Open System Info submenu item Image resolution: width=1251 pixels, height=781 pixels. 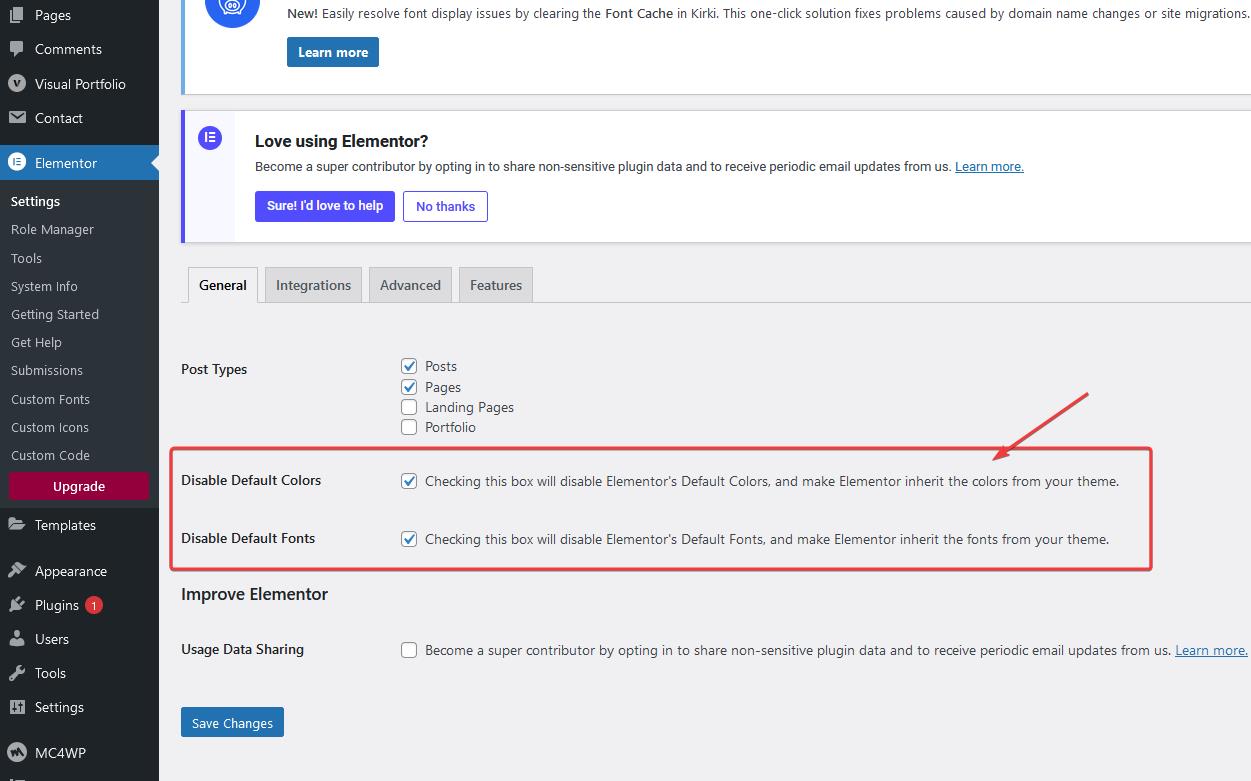click(44, 286)
